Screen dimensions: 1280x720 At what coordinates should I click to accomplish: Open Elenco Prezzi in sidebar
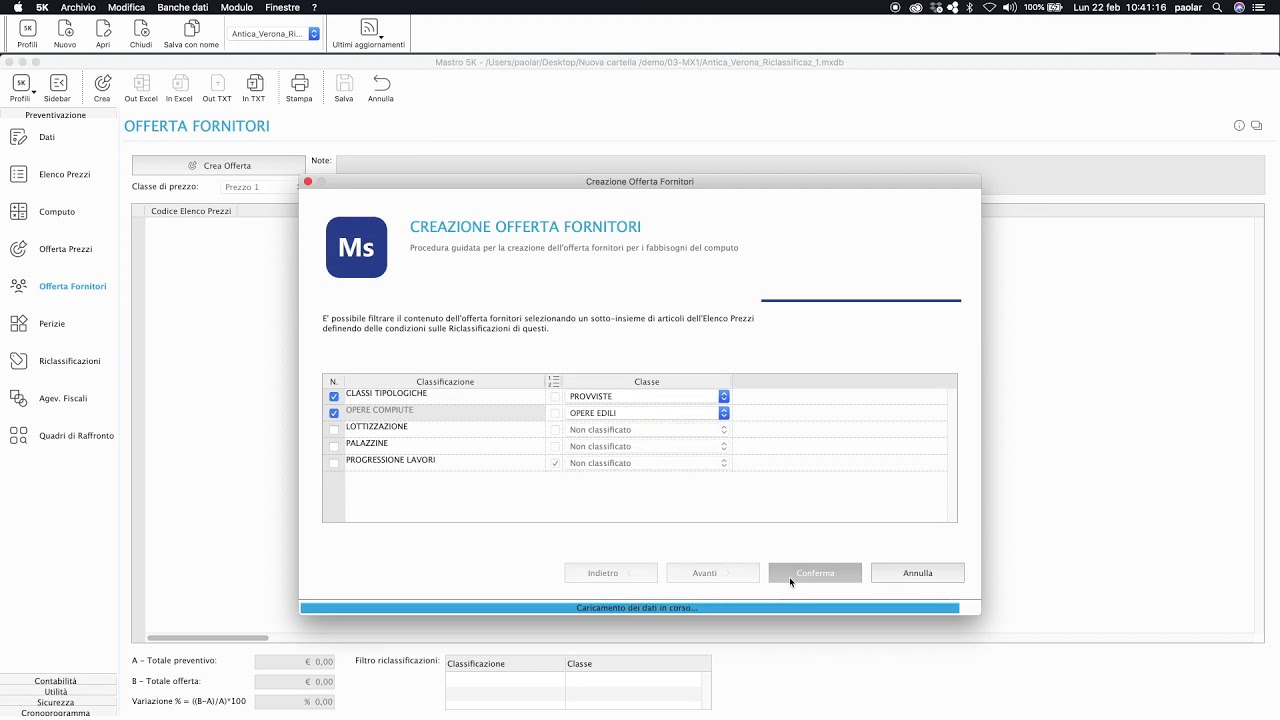(64, 174)
